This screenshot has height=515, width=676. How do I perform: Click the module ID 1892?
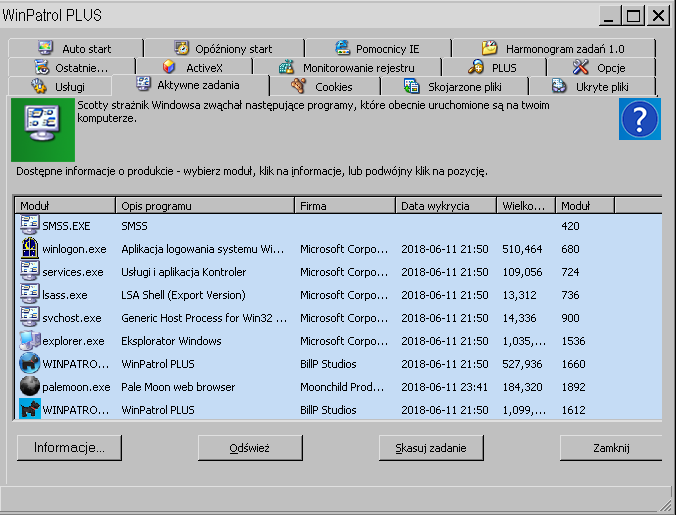(x=573, y=387)
